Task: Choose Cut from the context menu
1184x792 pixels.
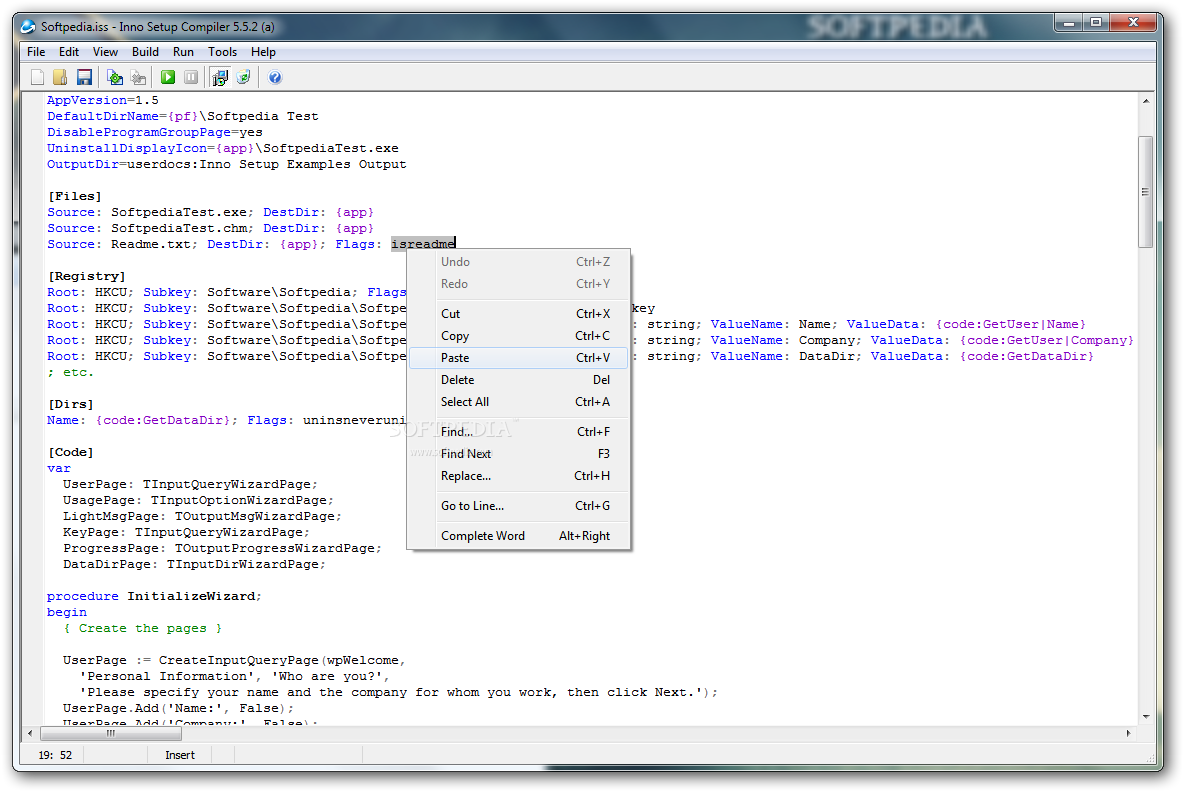Action: click(x=518, y=313)
